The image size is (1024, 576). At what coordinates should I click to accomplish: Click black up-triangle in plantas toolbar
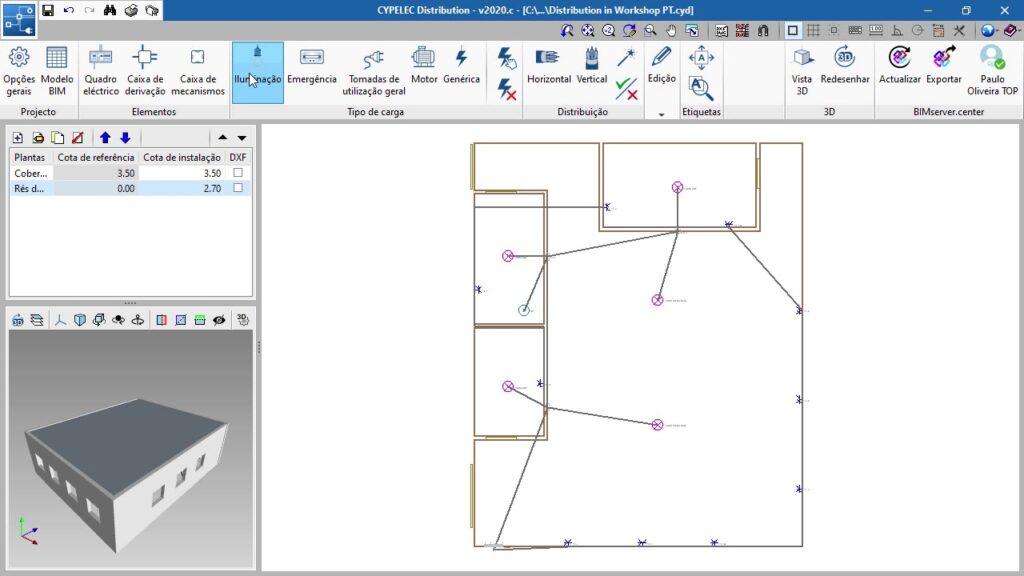[x=222, y=138]
